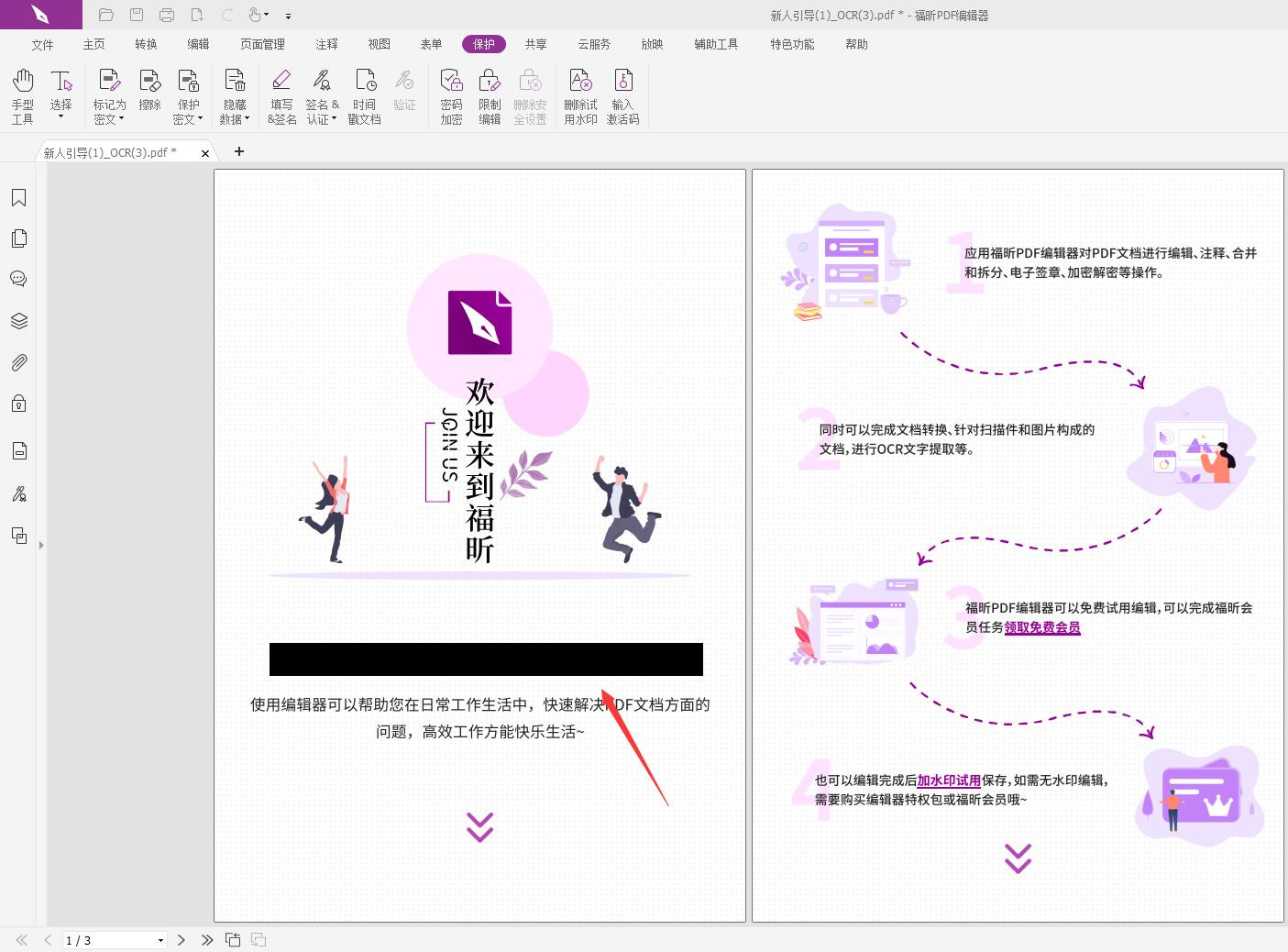The image size is (1288, 952).
Task: Switch to the 视图 ribbon tab
Action: 378,43
